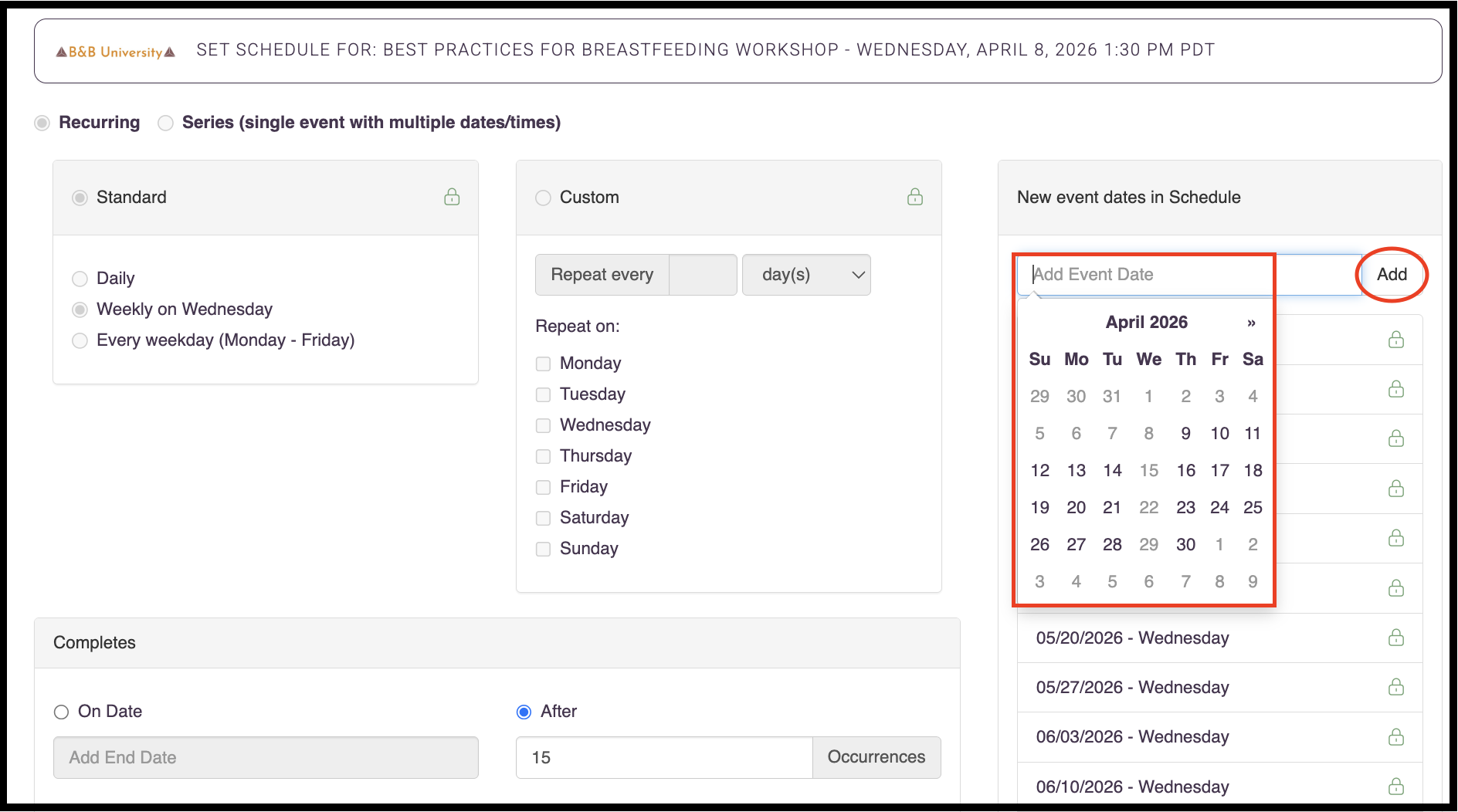Click the lock icon for 05/20/2026 - Wednesday
The width and height of the screenshot is (1458, 812).
click(x=1396, y=638)
